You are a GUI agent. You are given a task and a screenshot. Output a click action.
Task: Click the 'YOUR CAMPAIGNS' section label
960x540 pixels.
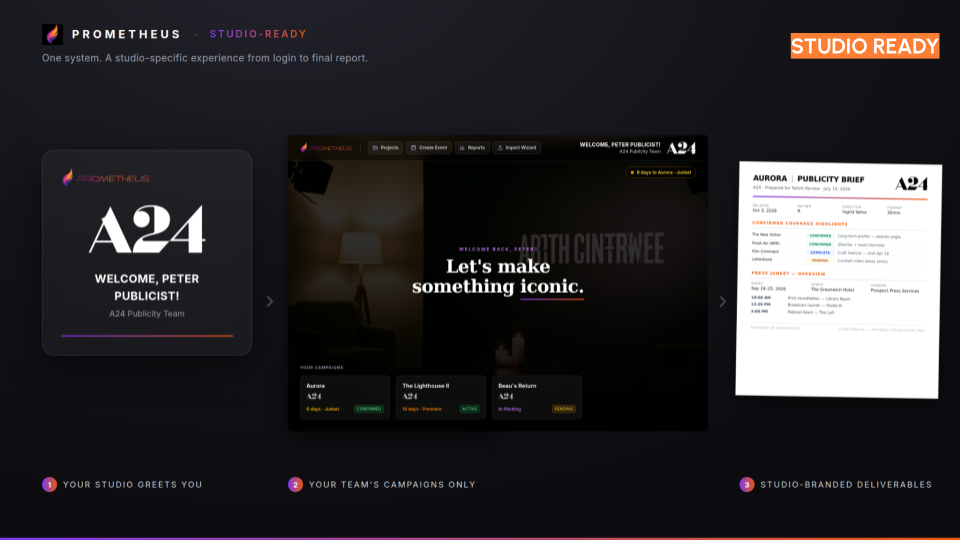pyautogui.click(x=321, y=367)
